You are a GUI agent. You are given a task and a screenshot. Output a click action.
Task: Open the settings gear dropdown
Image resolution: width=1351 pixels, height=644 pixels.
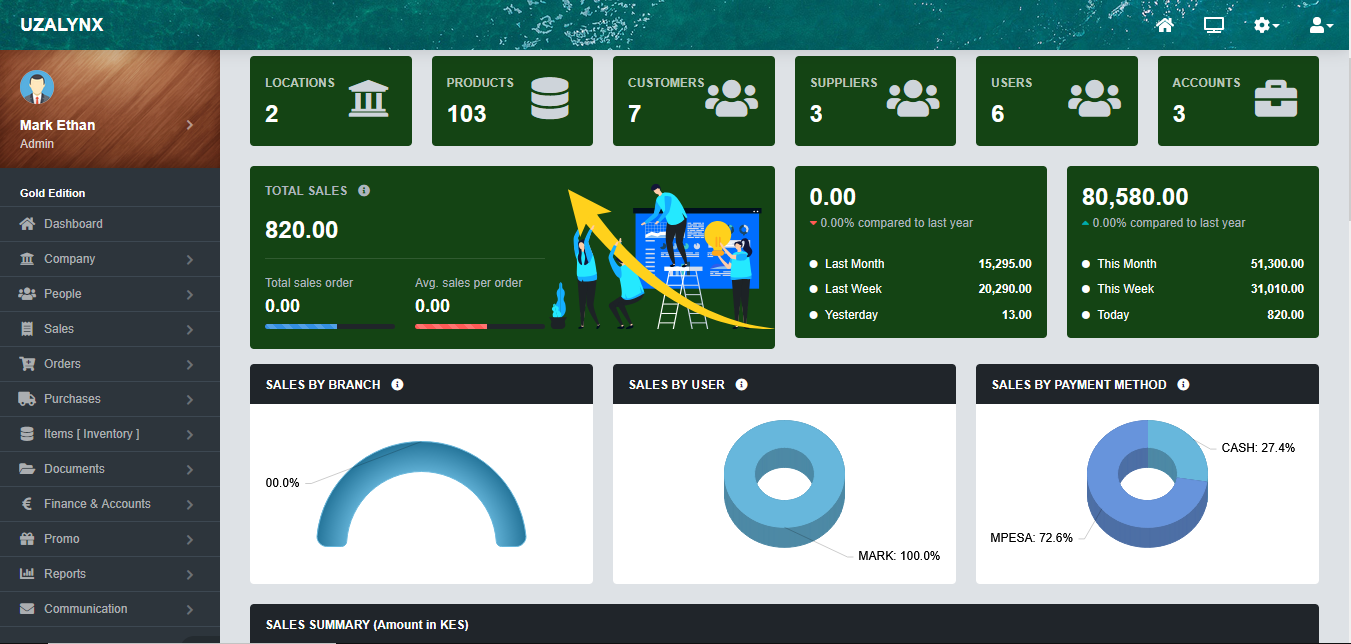1266,25
